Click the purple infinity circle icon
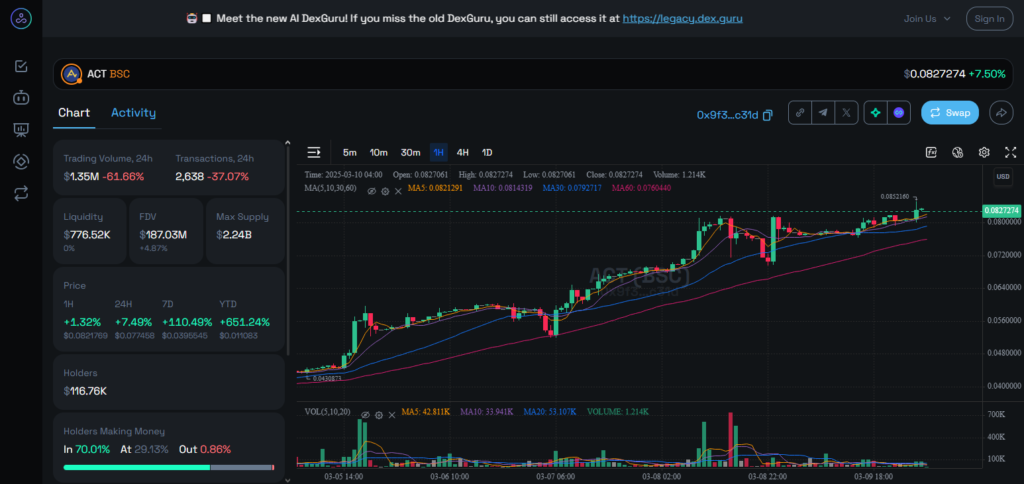 click(x=899, y=112)
